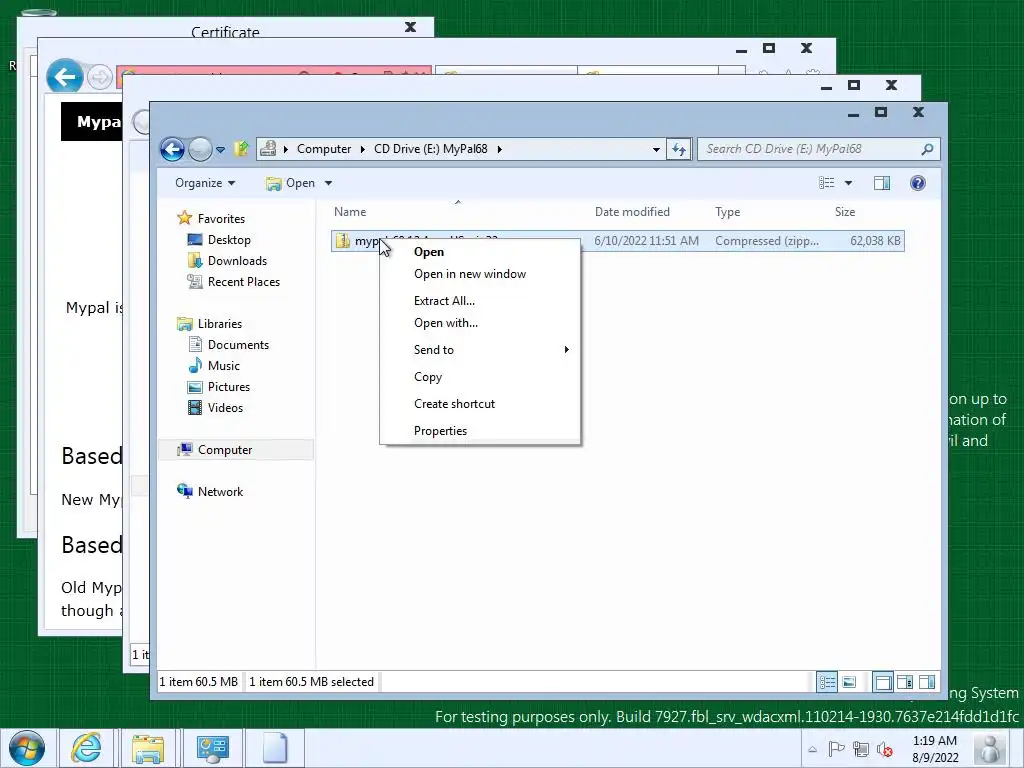Toggle the first pane layout button in status bar

click(883, 682)
